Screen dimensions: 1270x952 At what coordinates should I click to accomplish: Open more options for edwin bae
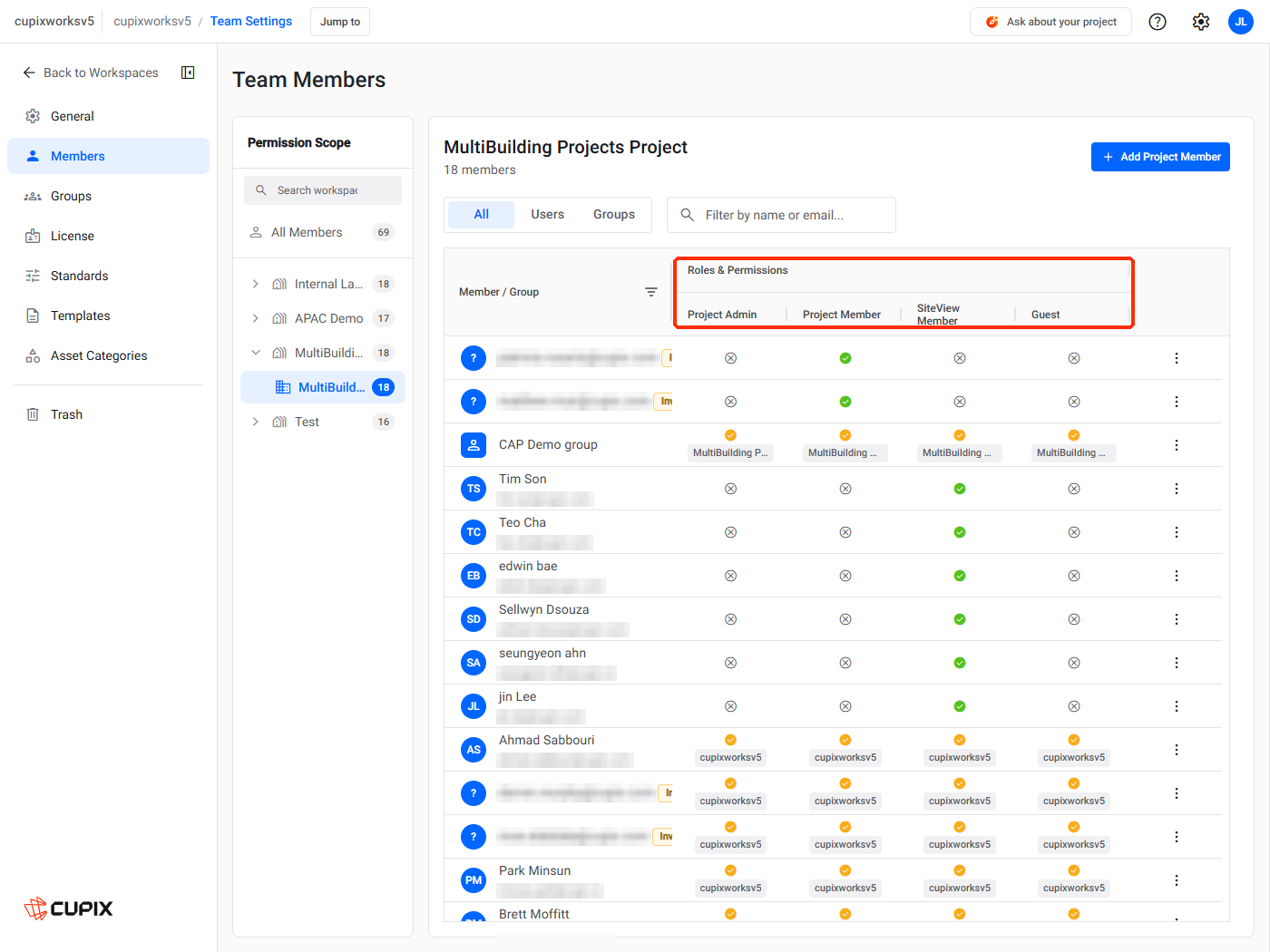[1177, 576]
